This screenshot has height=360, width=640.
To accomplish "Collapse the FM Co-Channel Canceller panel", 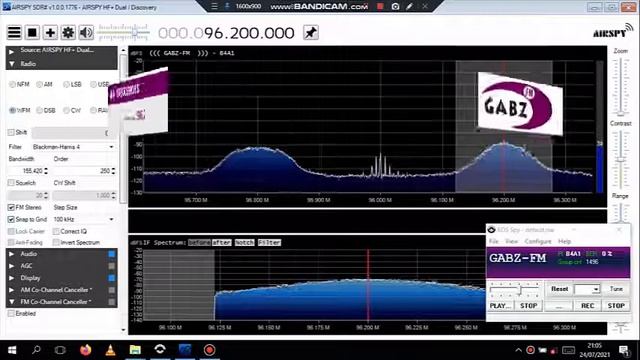I will pyautogui.click(x=11, y=302).
